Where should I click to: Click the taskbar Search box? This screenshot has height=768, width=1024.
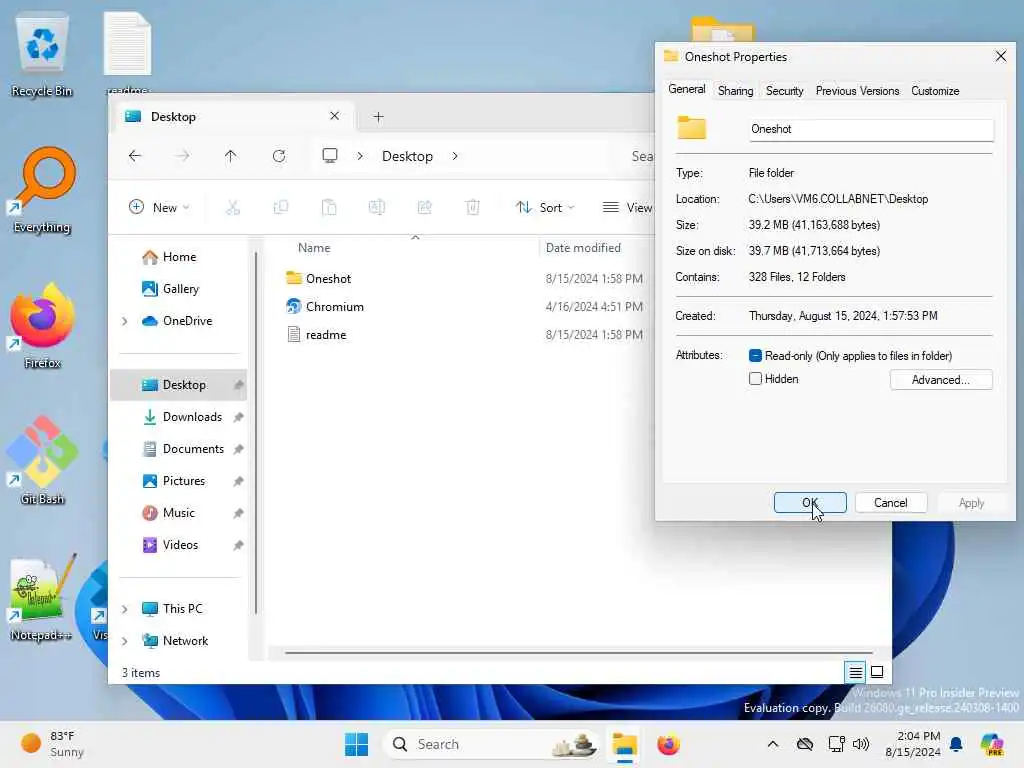pyautogui.click(x=490, y=744)
